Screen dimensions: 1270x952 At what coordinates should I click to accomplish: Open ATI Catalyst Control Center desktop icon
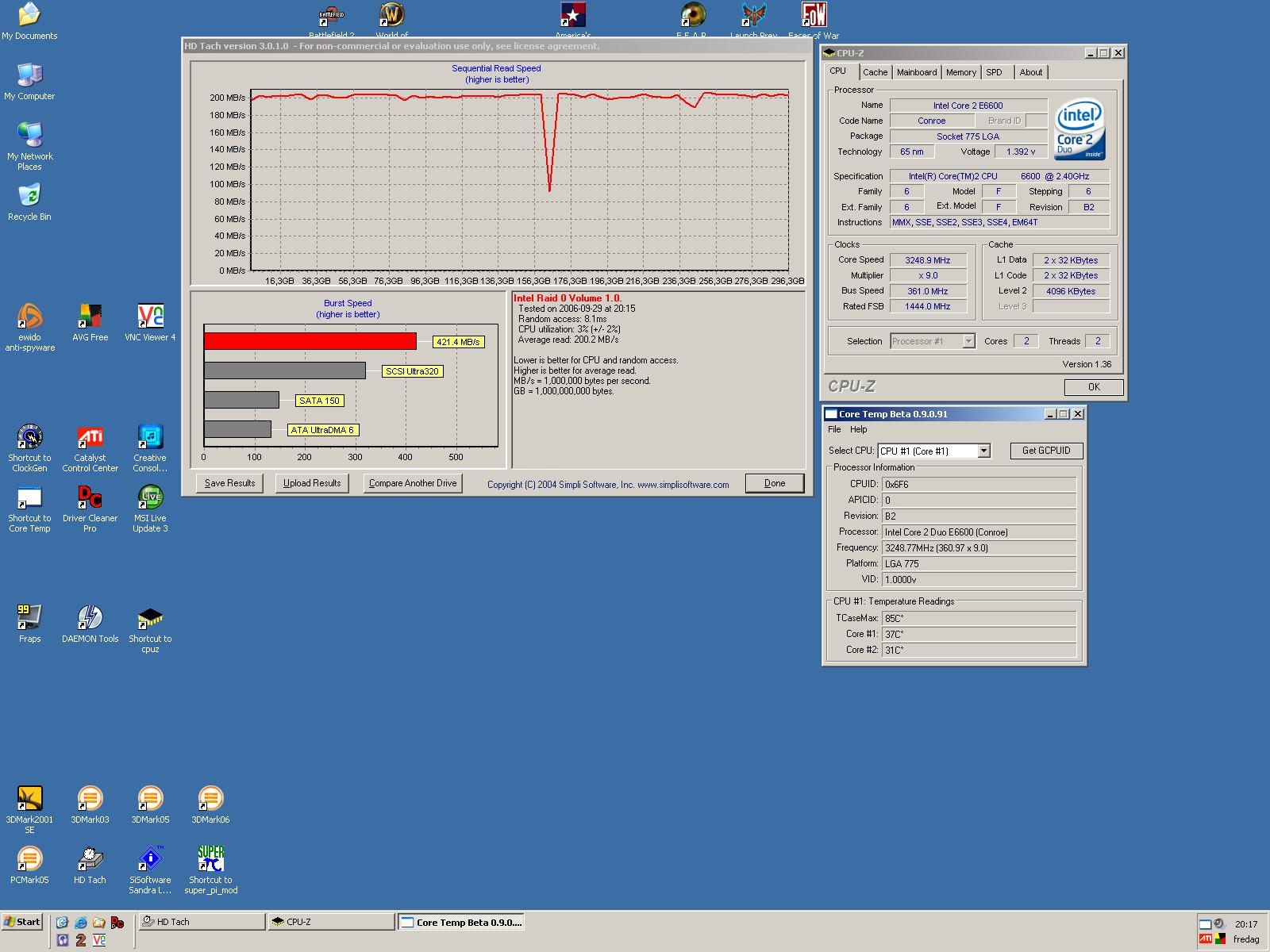90,447
